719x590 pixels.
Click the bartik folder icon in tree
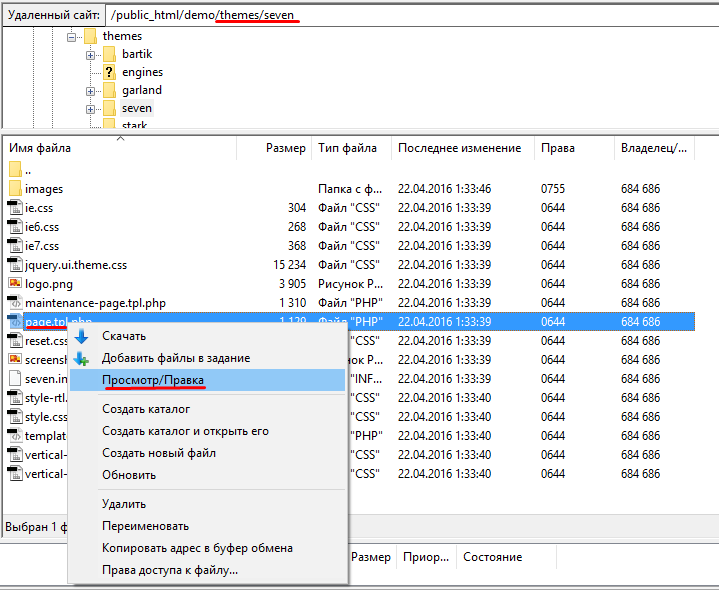click(109, 54)
